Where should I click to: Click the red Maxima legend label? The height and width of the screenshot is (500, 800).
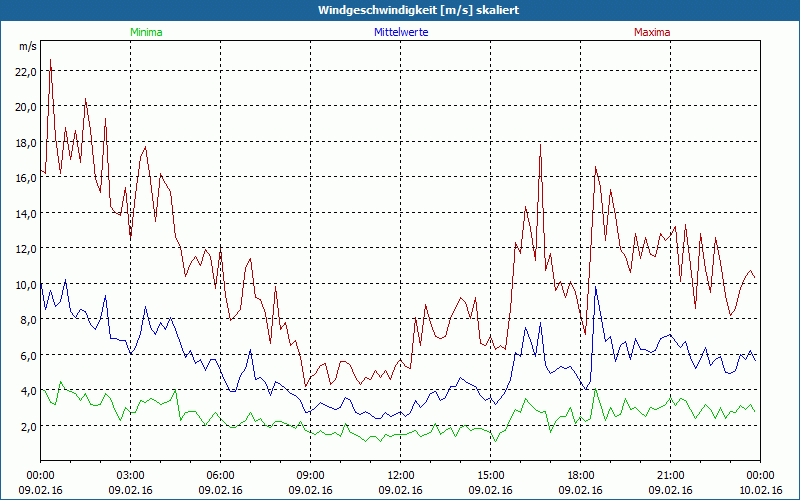coord(652,32)
